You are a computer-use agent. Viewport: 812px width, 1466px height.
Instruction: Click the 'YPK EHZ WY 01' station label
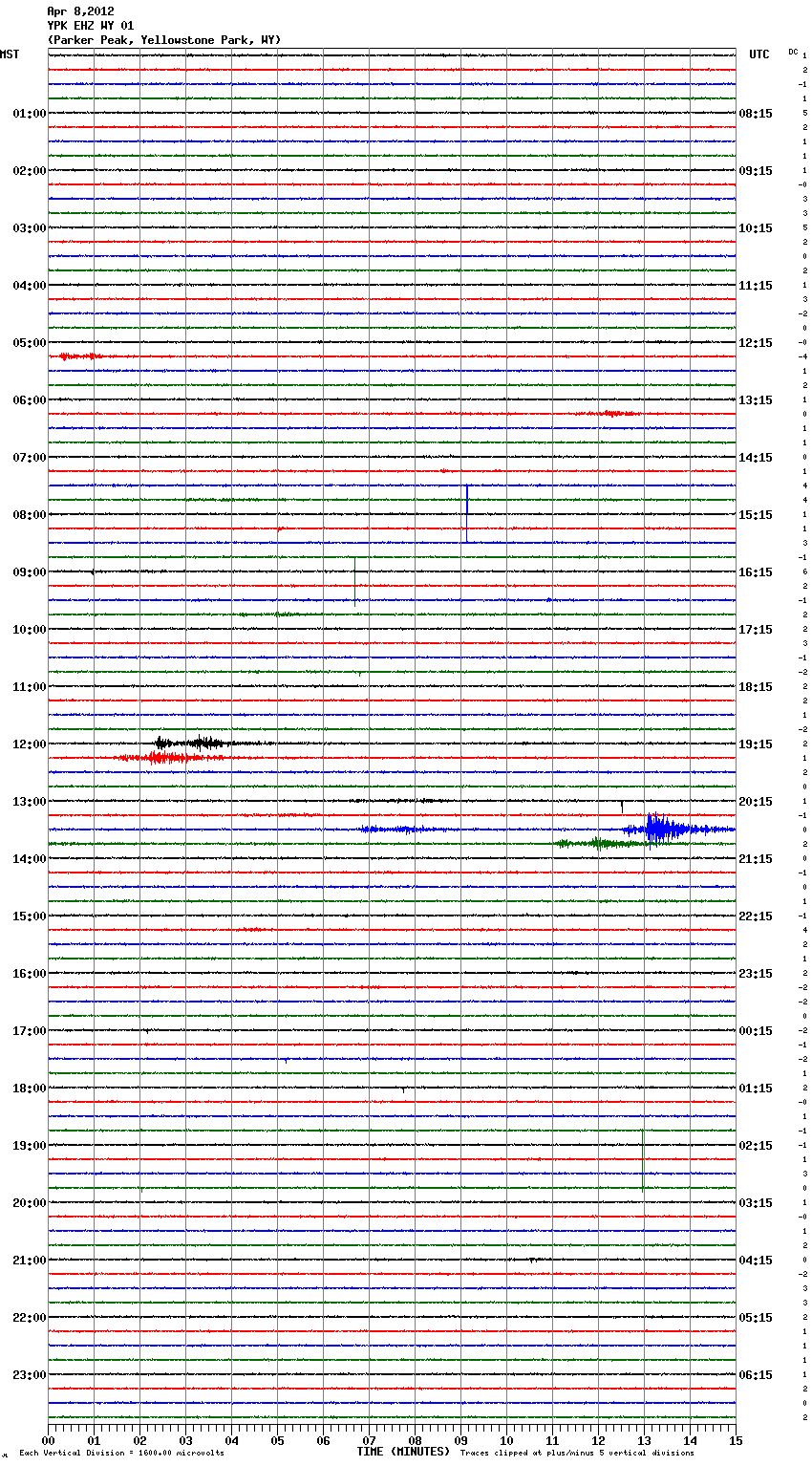(x=90, y=26)
